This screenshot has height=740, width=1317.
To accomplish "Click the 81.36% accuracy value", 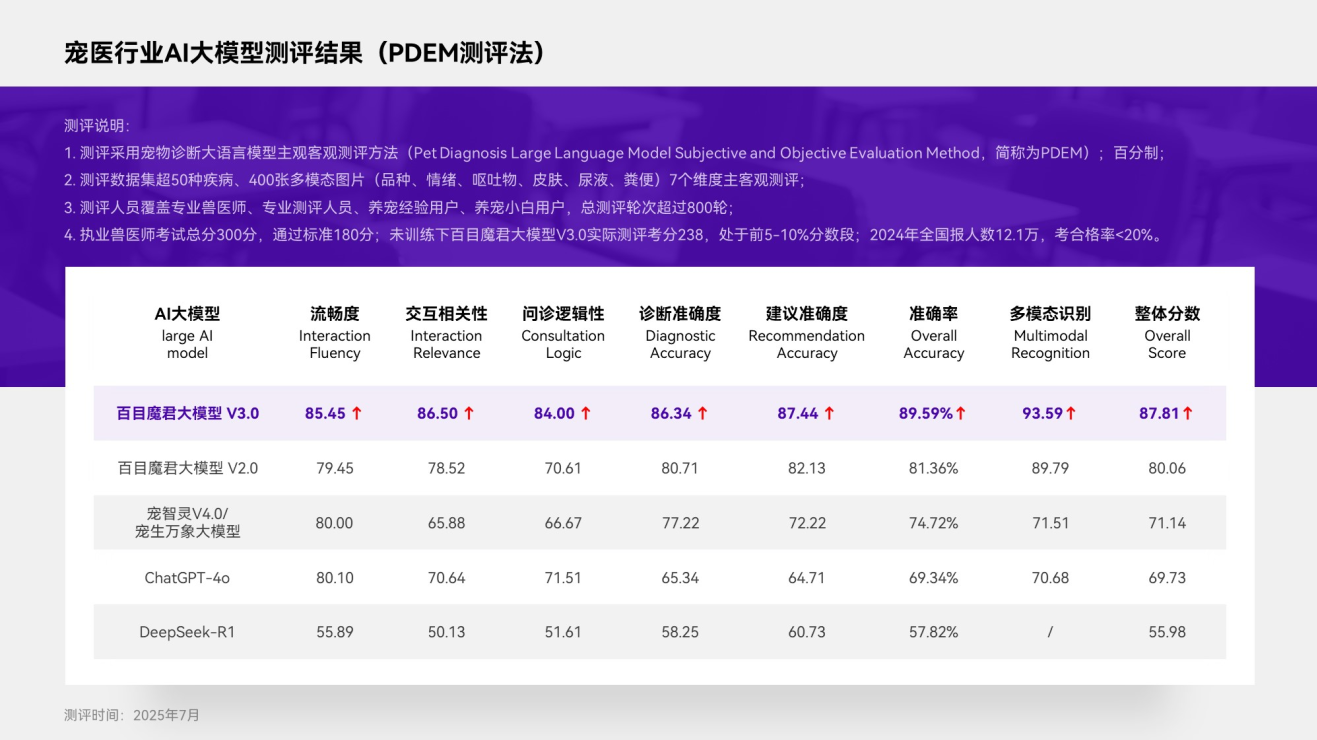I will tap(934, 468).
